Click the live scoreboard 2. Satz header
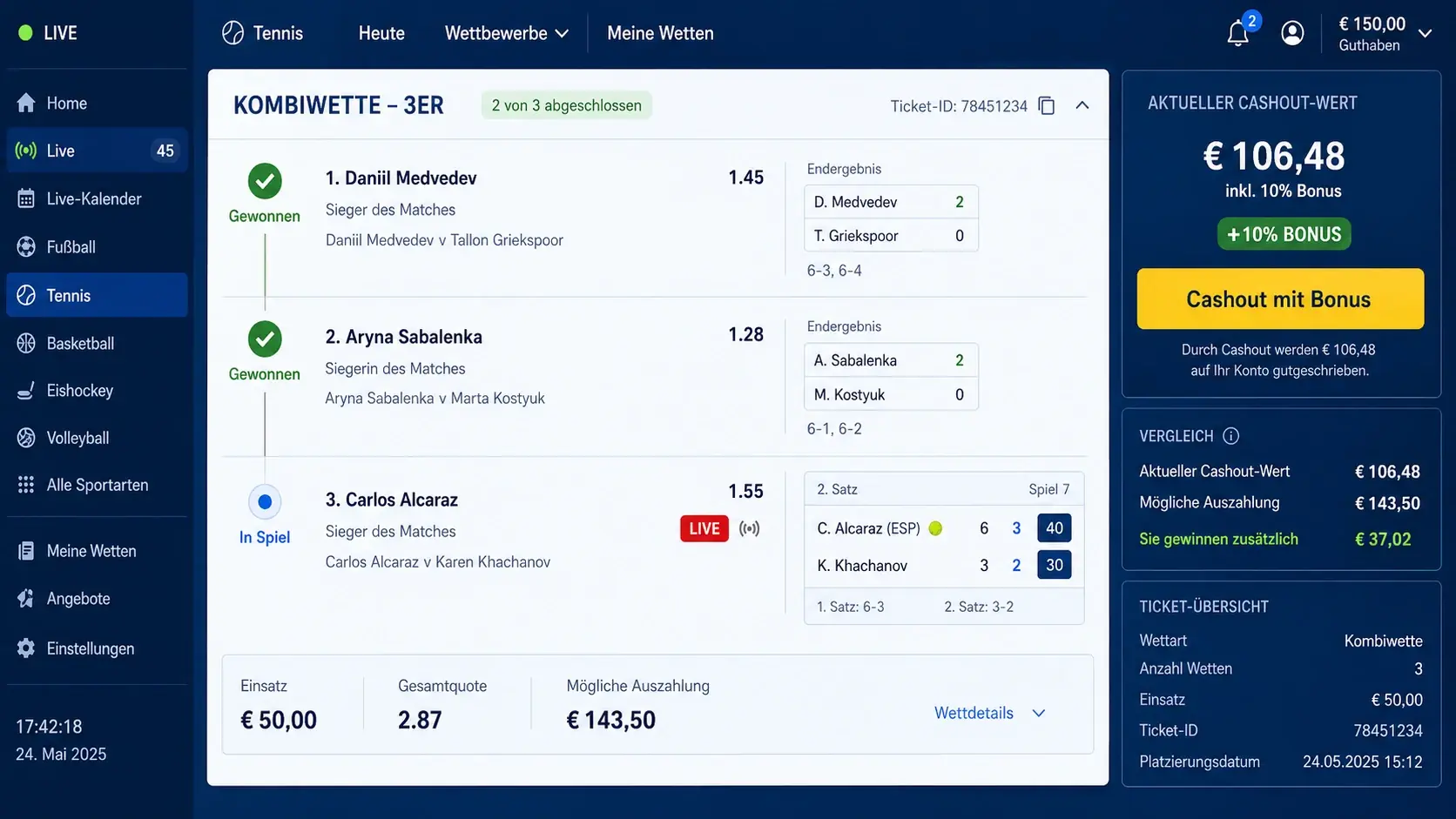The image size is (1456, 819). click(944, 489)
